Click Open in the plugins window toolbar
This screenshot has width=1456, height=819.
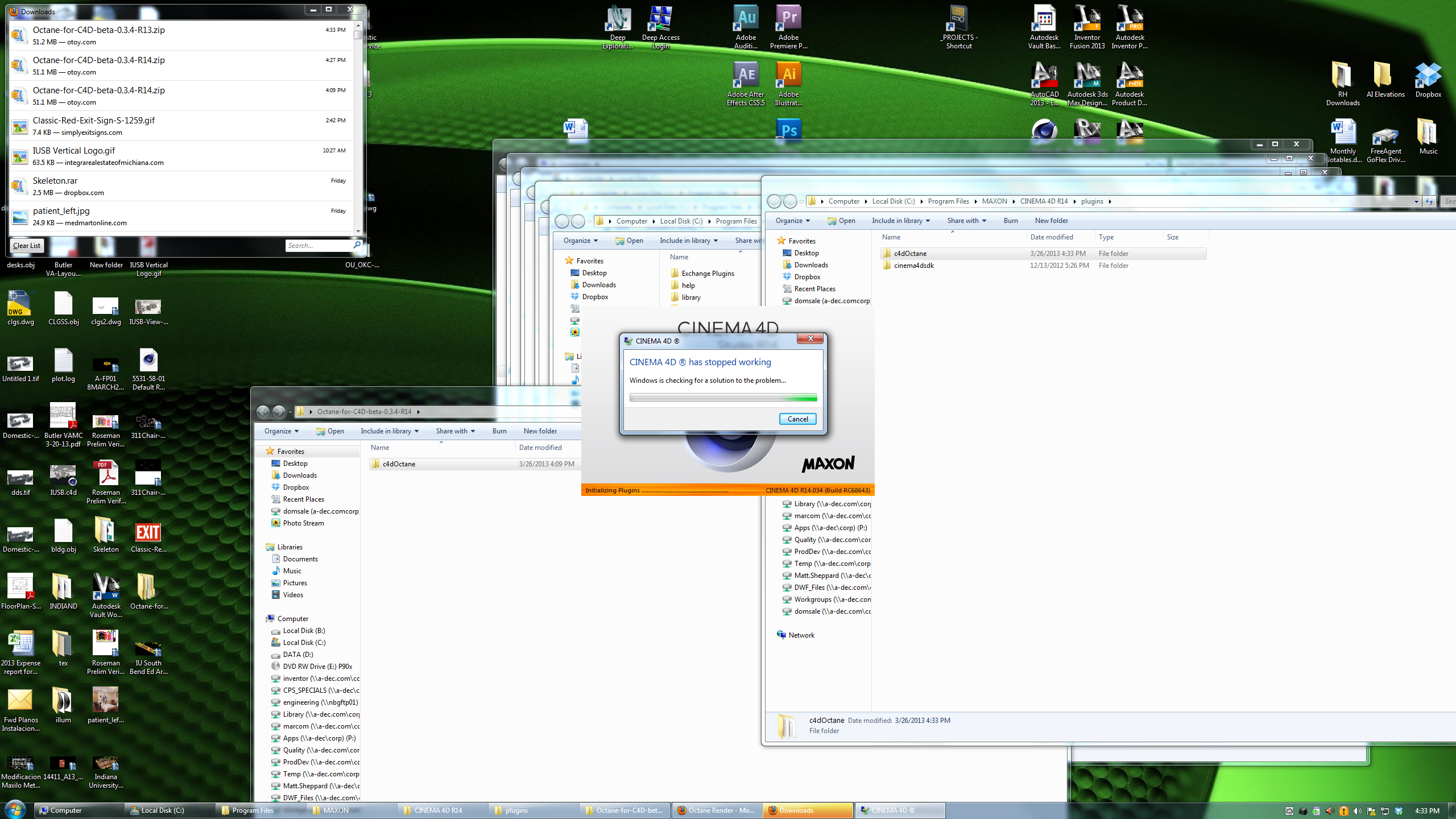842,221
